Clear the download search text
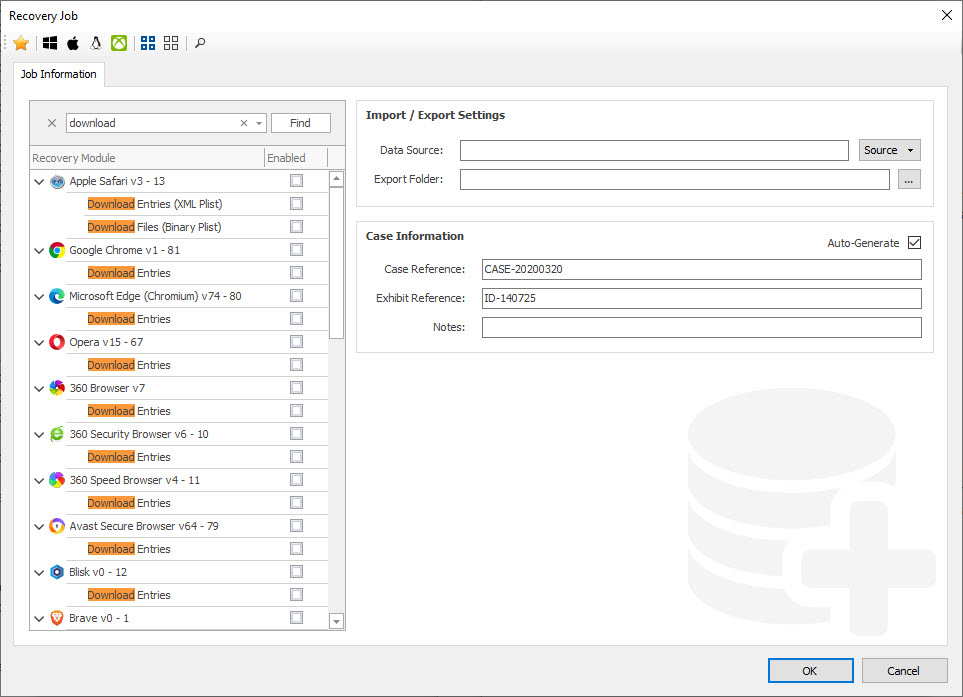Viewport: 963px width, 697px height. point(244,123)
